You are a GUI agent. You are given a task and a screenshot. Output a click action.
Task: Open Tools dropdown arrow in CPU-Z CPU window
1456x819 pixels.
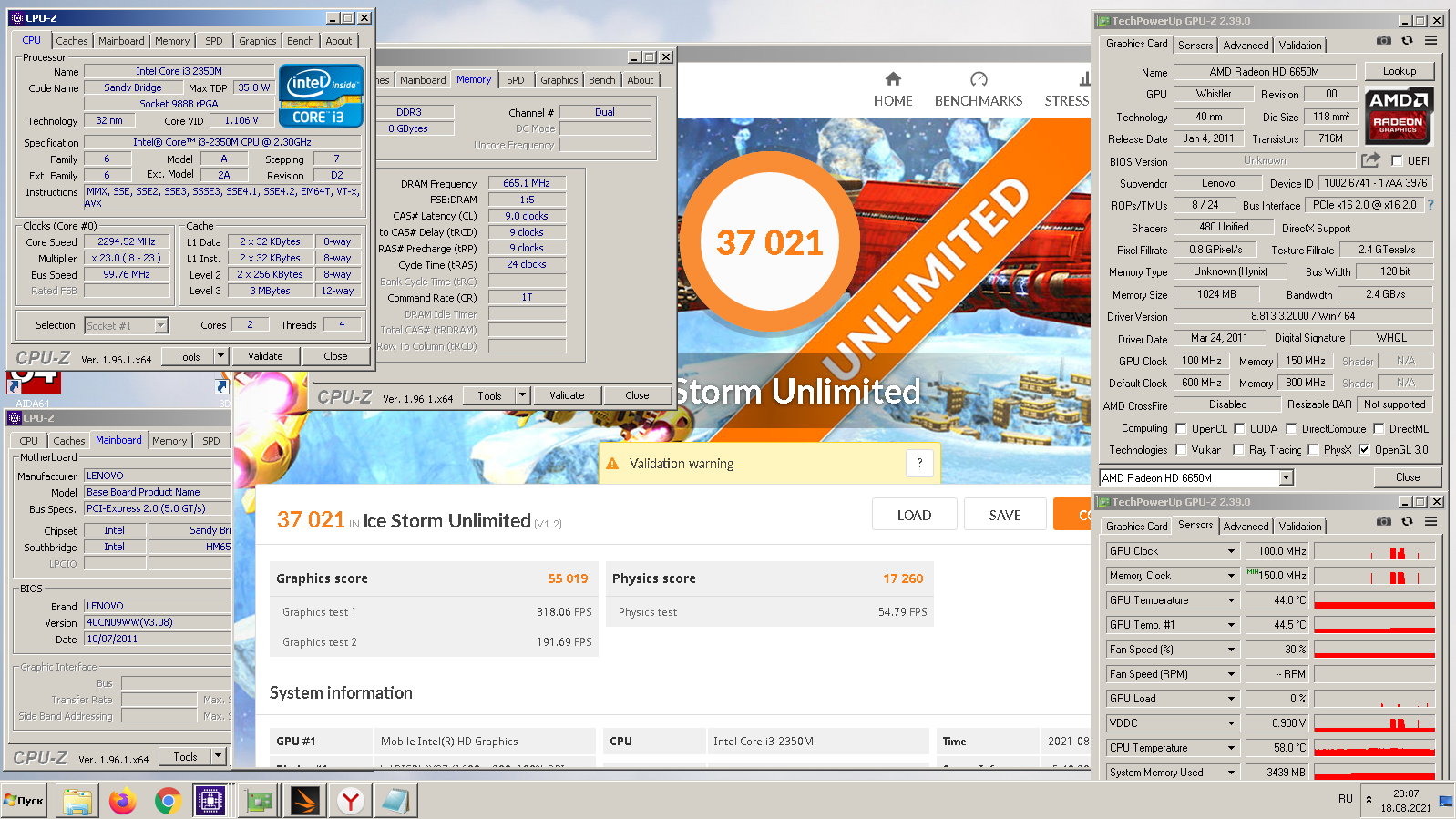(220, 356)
